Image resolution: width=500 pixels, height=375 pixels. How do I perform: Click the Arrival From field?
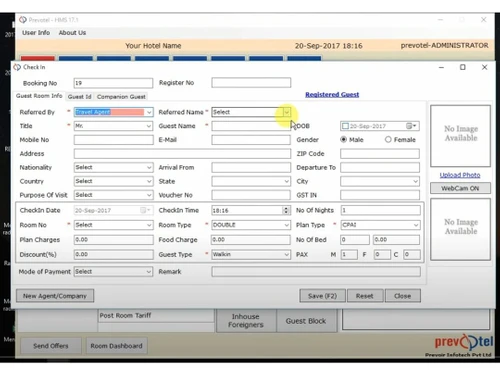tap(251, 167)
